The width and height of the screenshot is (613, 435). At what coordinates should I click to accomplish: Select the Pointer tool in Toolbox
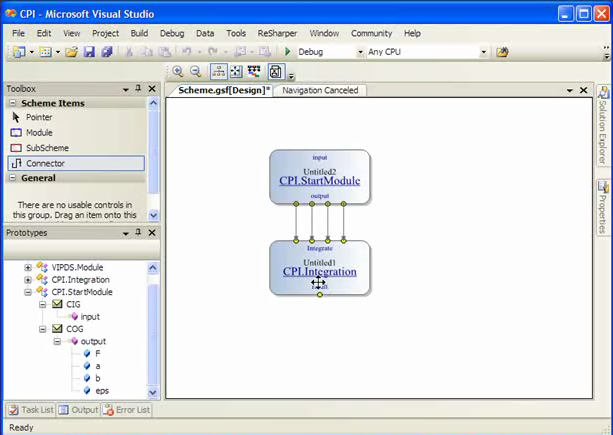[38, 117]
